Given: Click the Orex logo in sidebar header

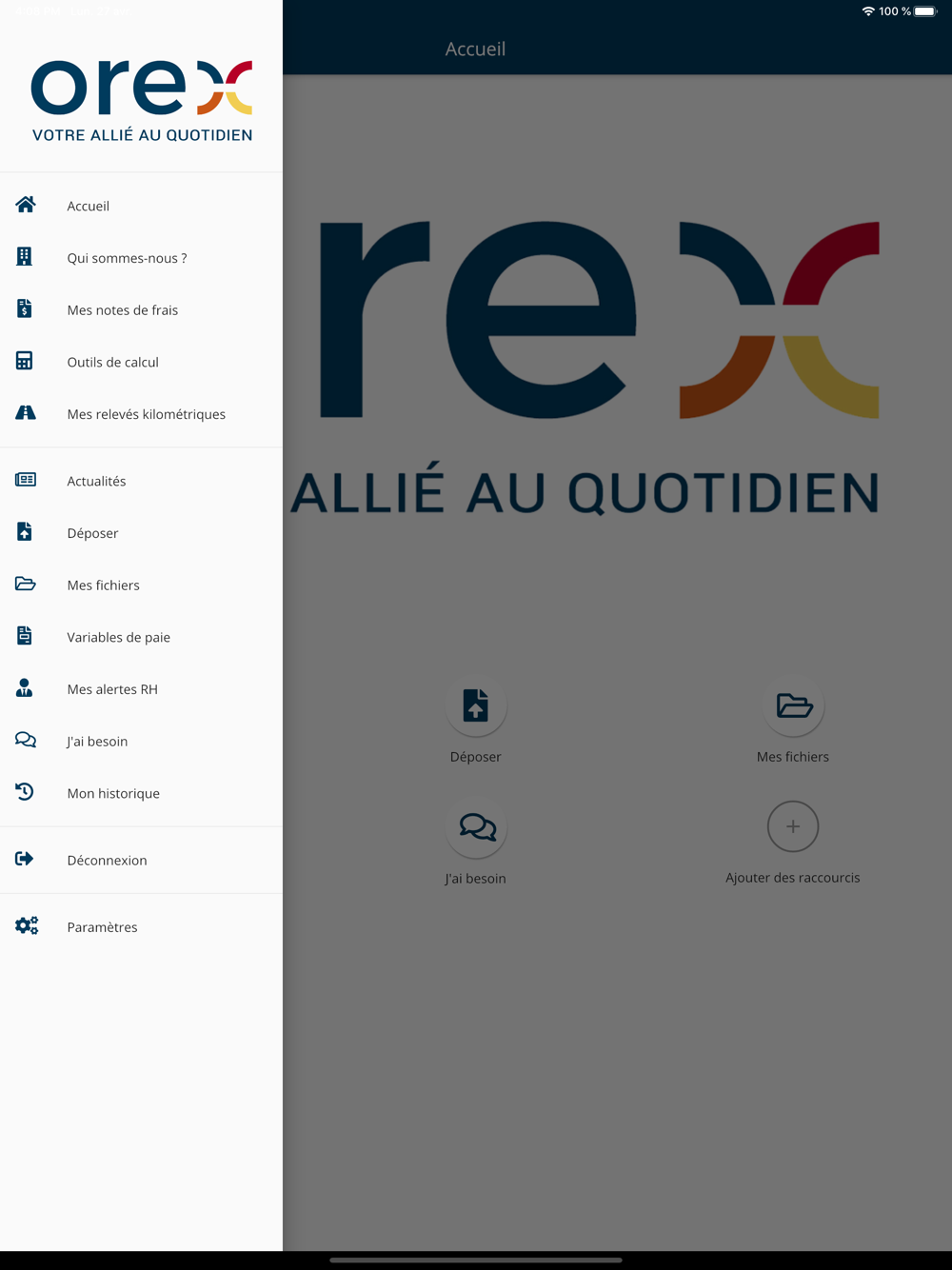Looking at the screenshot, I should (142, 101).
